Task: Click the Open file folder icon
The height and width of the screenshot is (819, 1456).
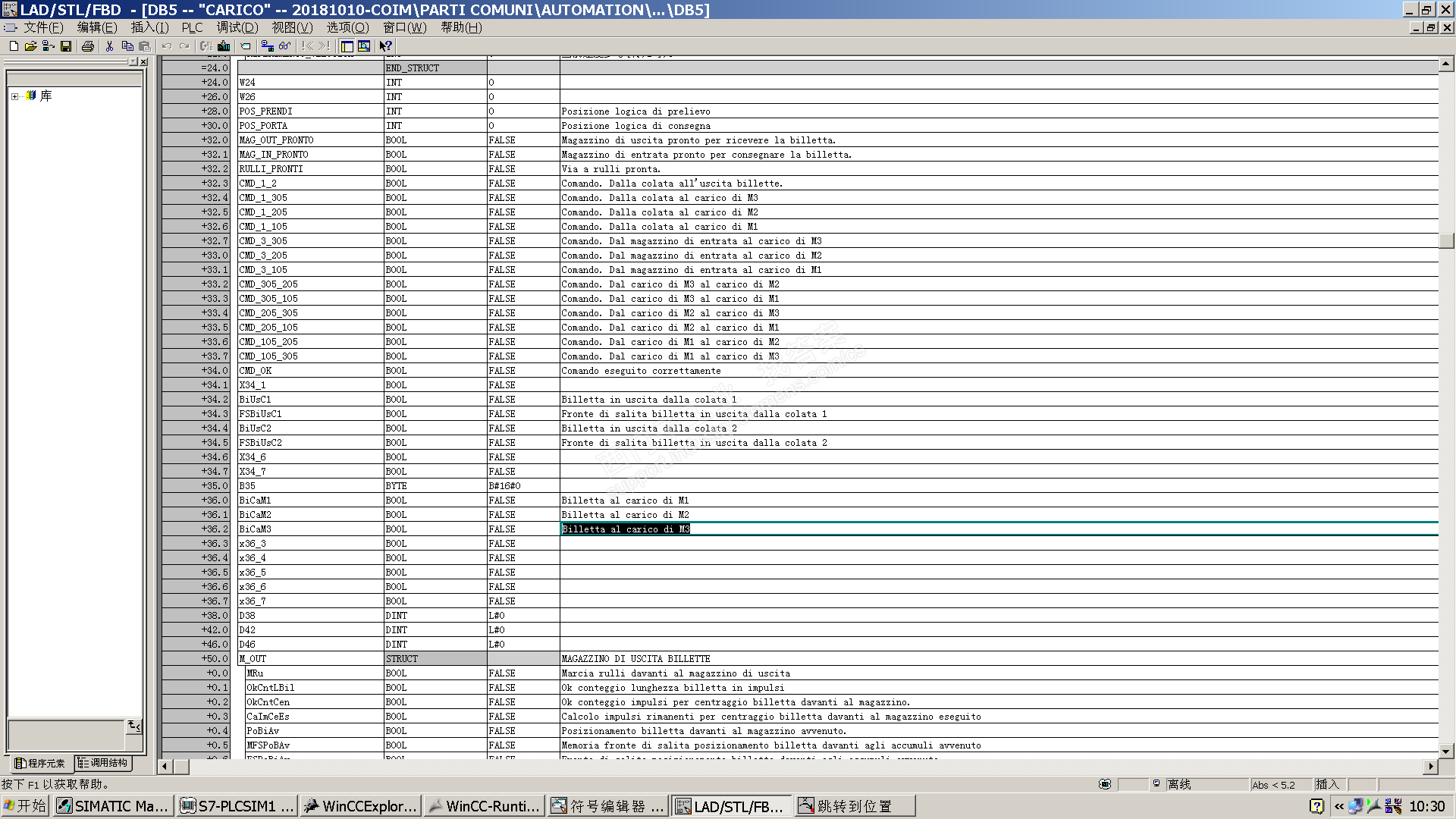Action: pos(30,46)
